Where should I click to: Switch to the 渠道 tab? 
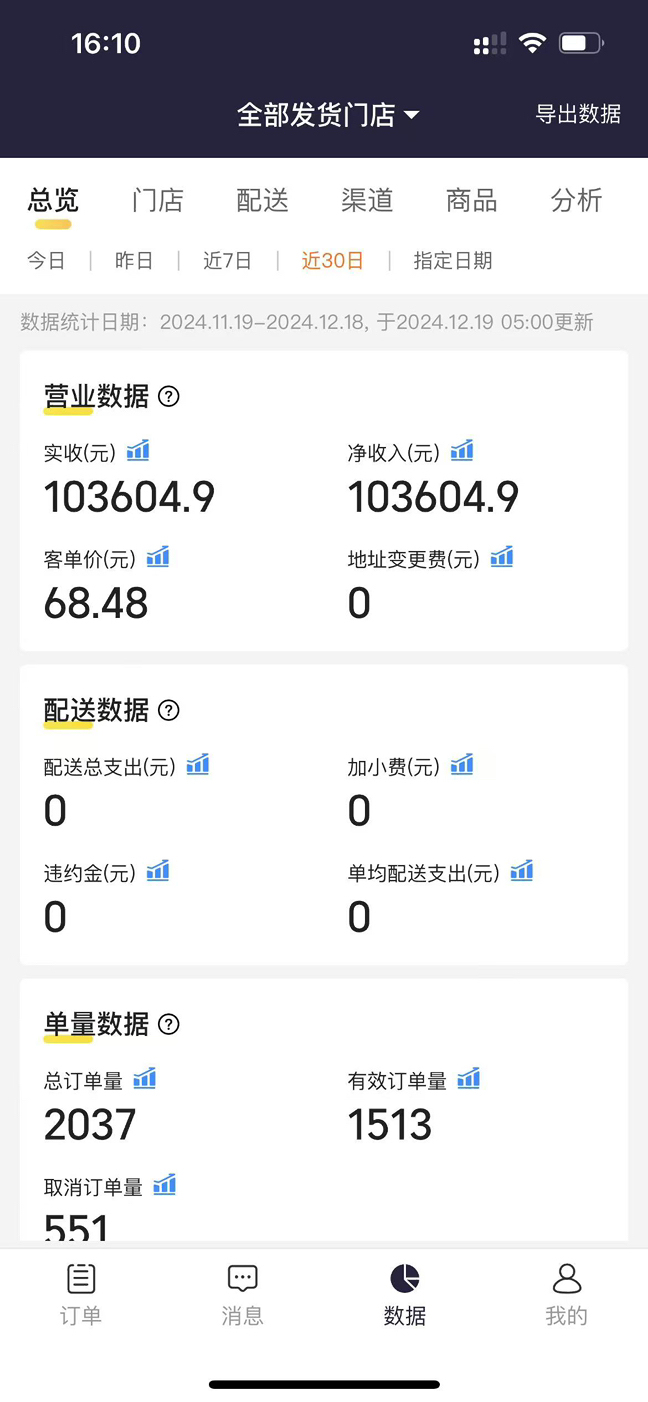367,200
